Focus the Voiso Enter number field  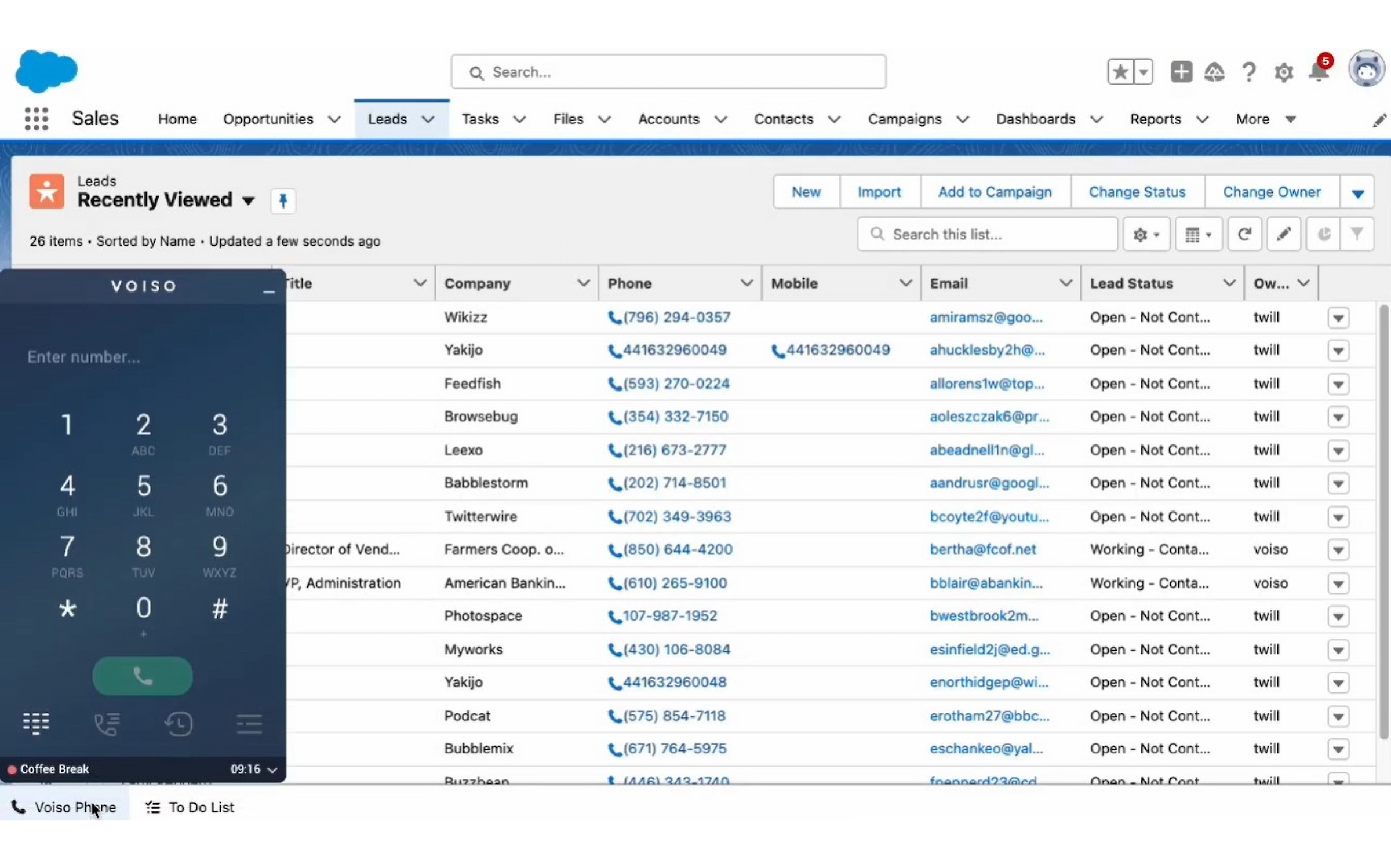point(143,357)
